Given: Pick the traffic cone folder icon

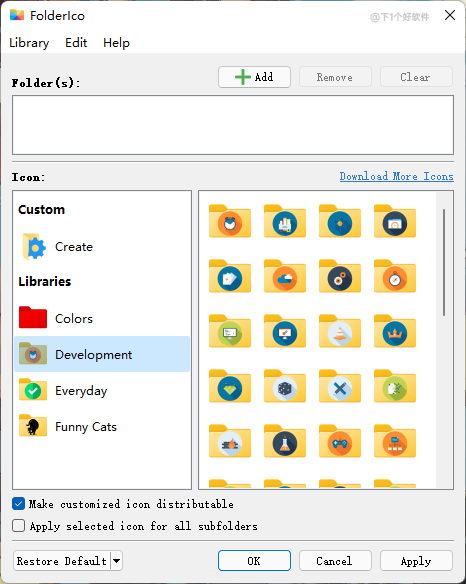Looking at the screenshot, I should tap(340, 331).
